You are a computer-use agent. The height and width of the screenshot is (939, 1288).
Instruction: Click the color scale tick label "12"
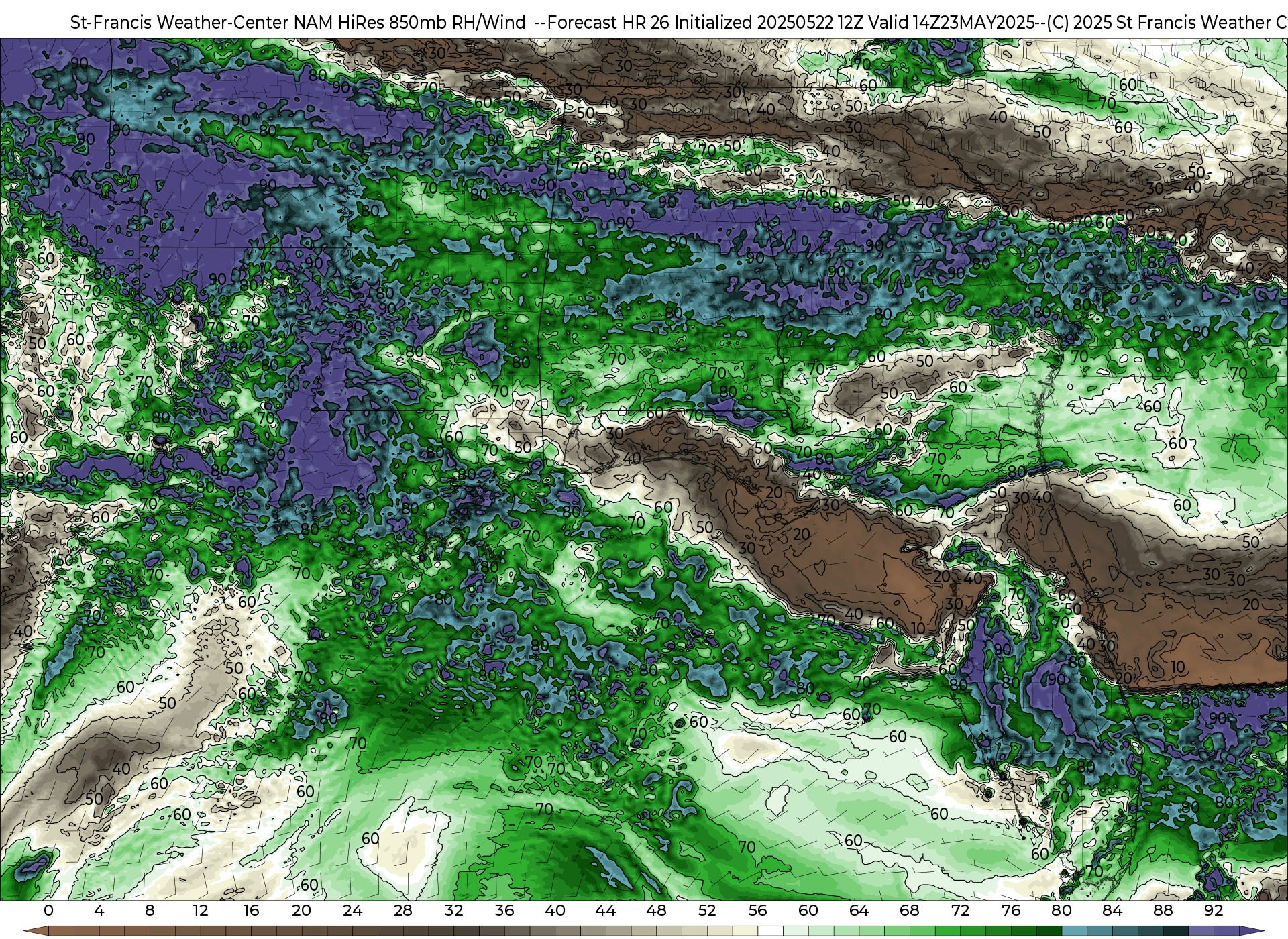(201, 911)
